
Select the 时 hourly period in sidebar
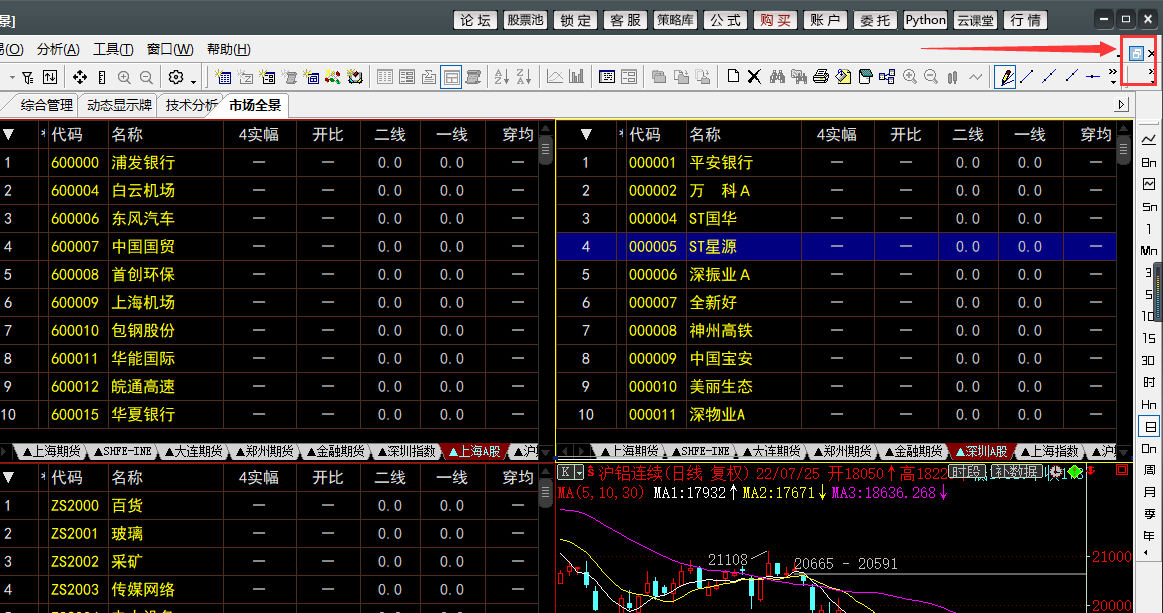1149,382
